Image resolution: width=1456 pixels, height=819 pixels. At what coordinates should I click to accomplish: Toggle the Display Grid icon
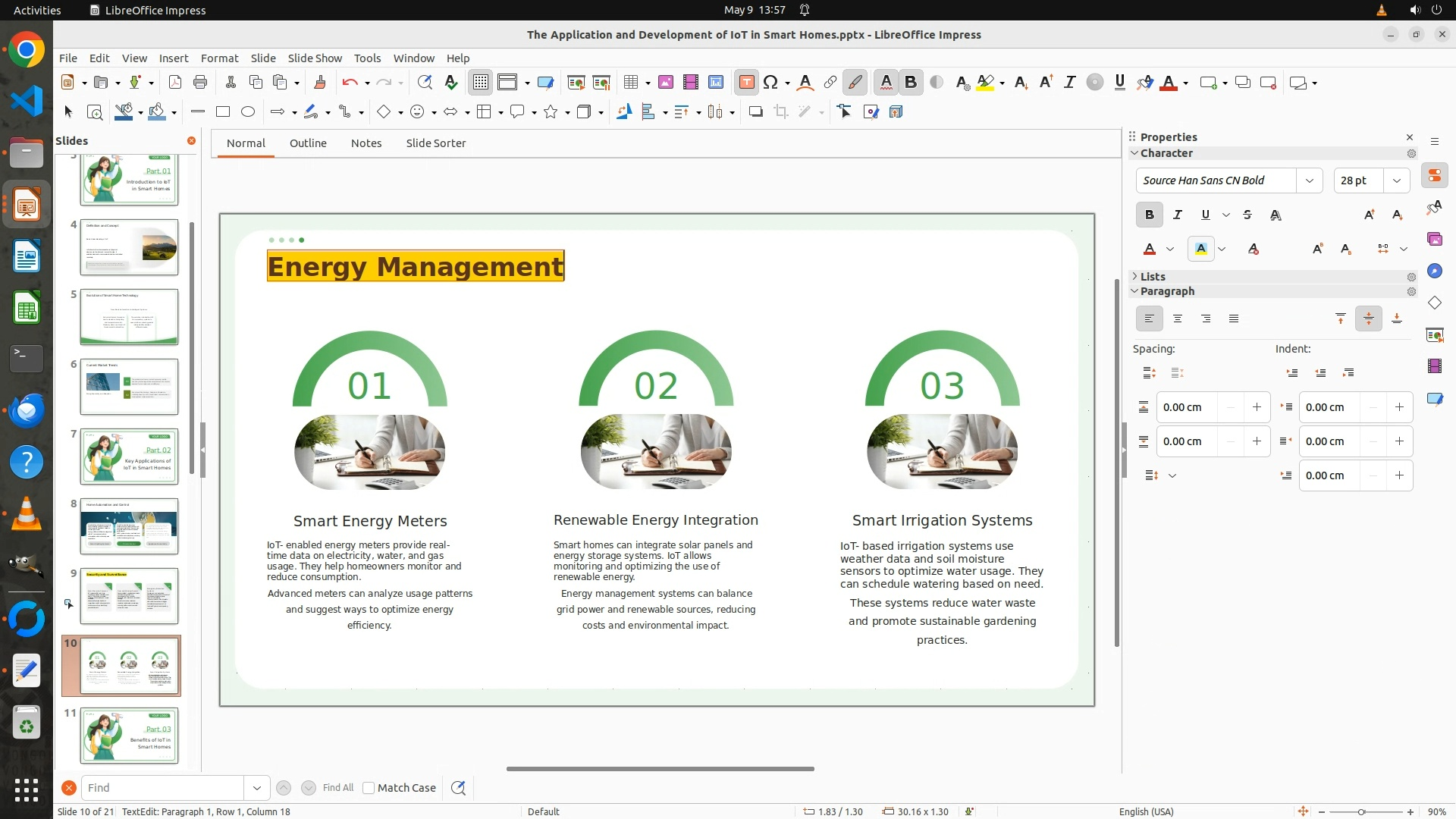[x=481, y=83]
